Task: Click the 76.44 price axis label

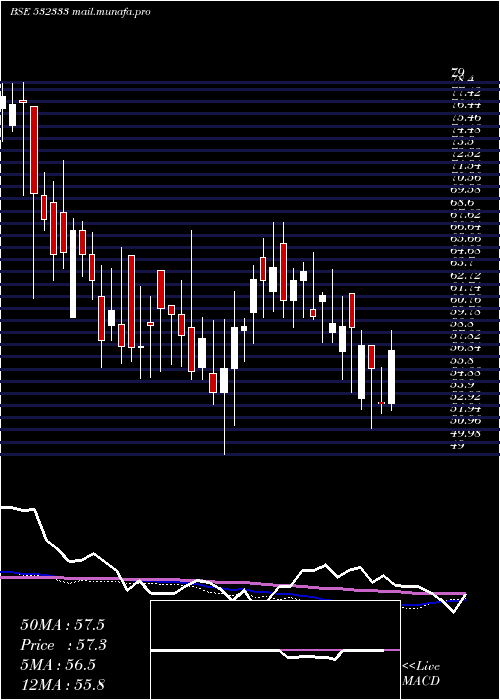Action: [466, 105]
